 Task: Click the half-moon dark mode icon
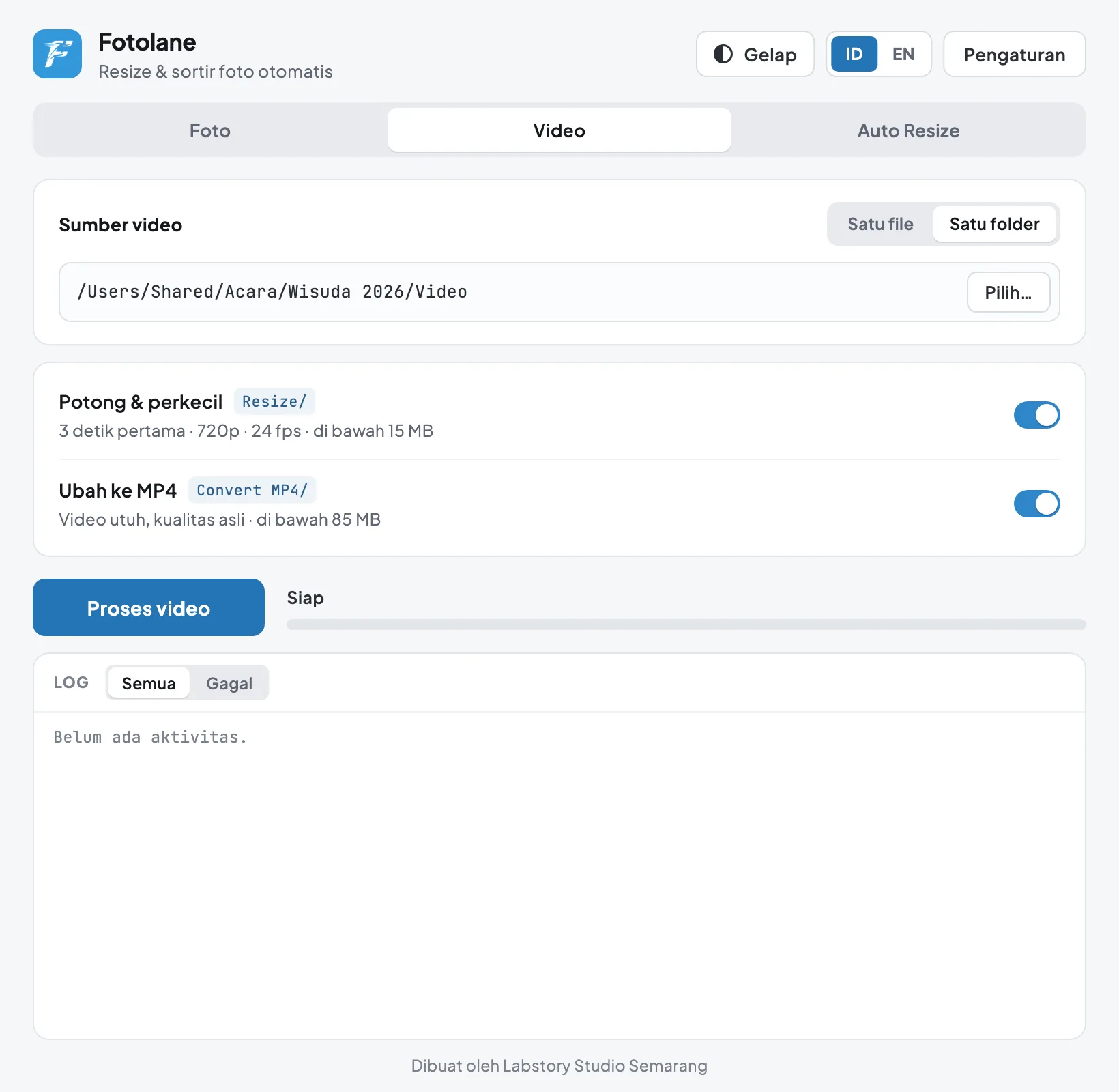[723, 54]
